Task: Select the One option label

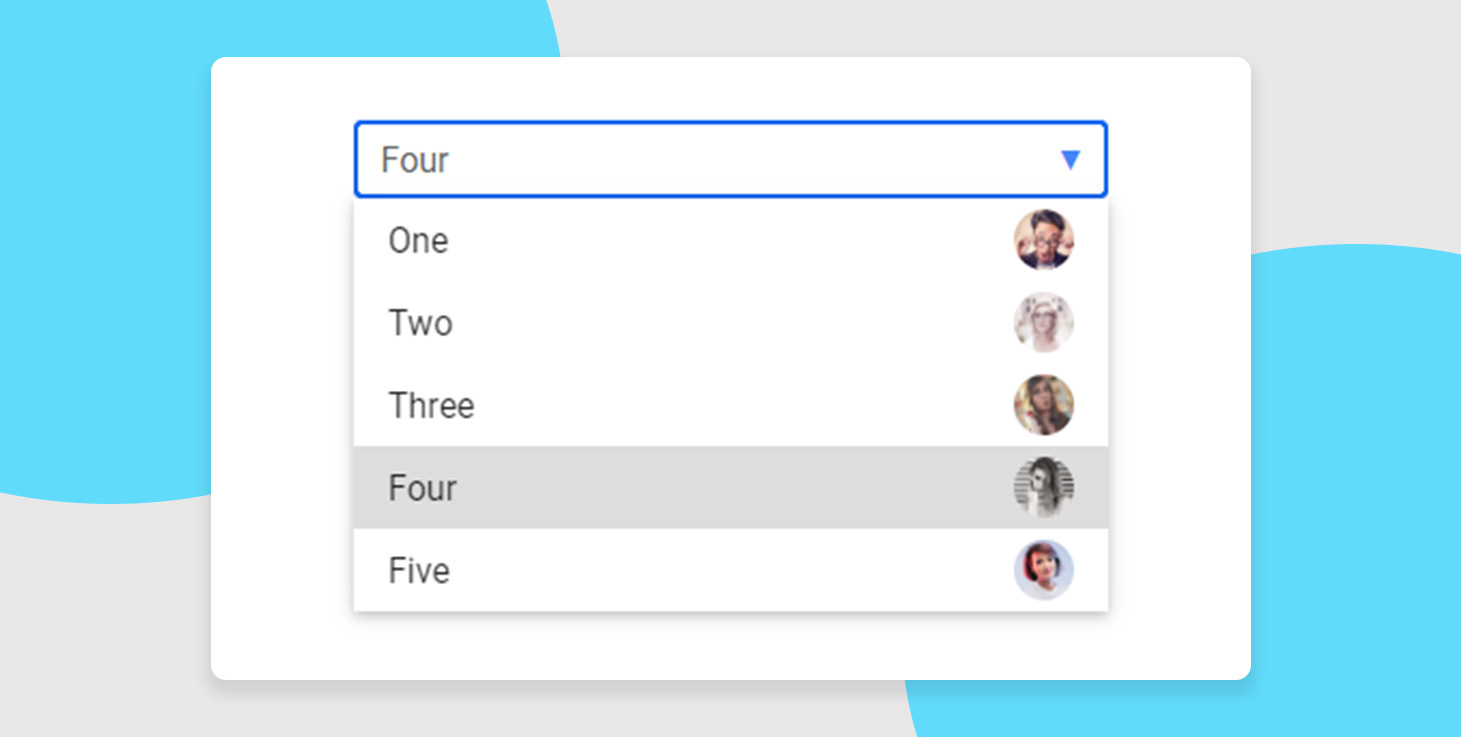Action: click(x=418, y=241)
